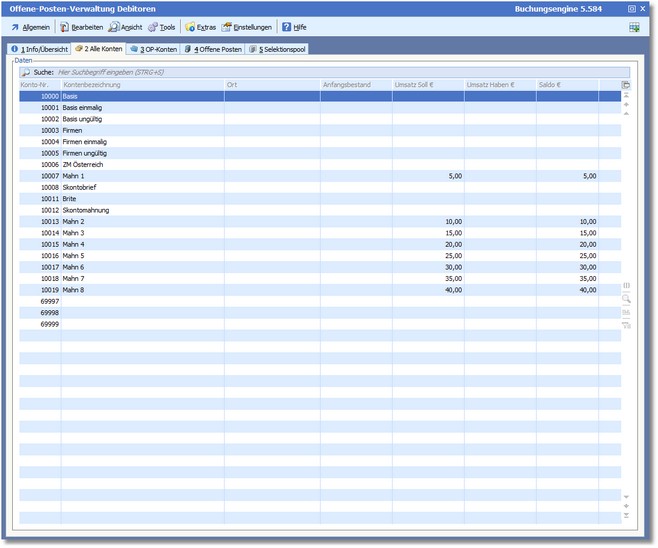The height and width of the screenshot is (548, 658).
Task: Jump to first row with top arrow
Action: point(626,96)
